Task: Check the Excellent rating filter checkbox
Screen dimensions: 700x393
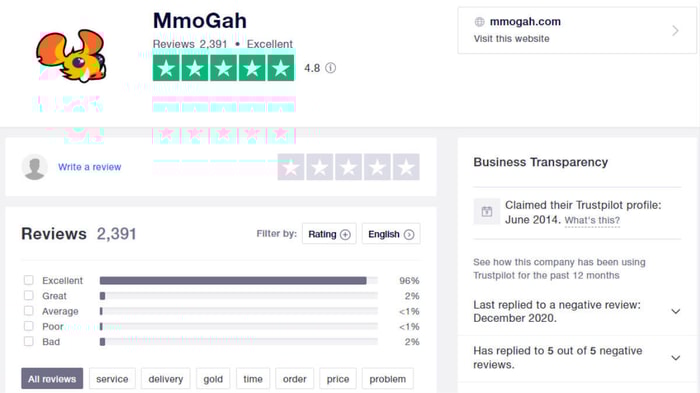Action: [x=29, y=280]
